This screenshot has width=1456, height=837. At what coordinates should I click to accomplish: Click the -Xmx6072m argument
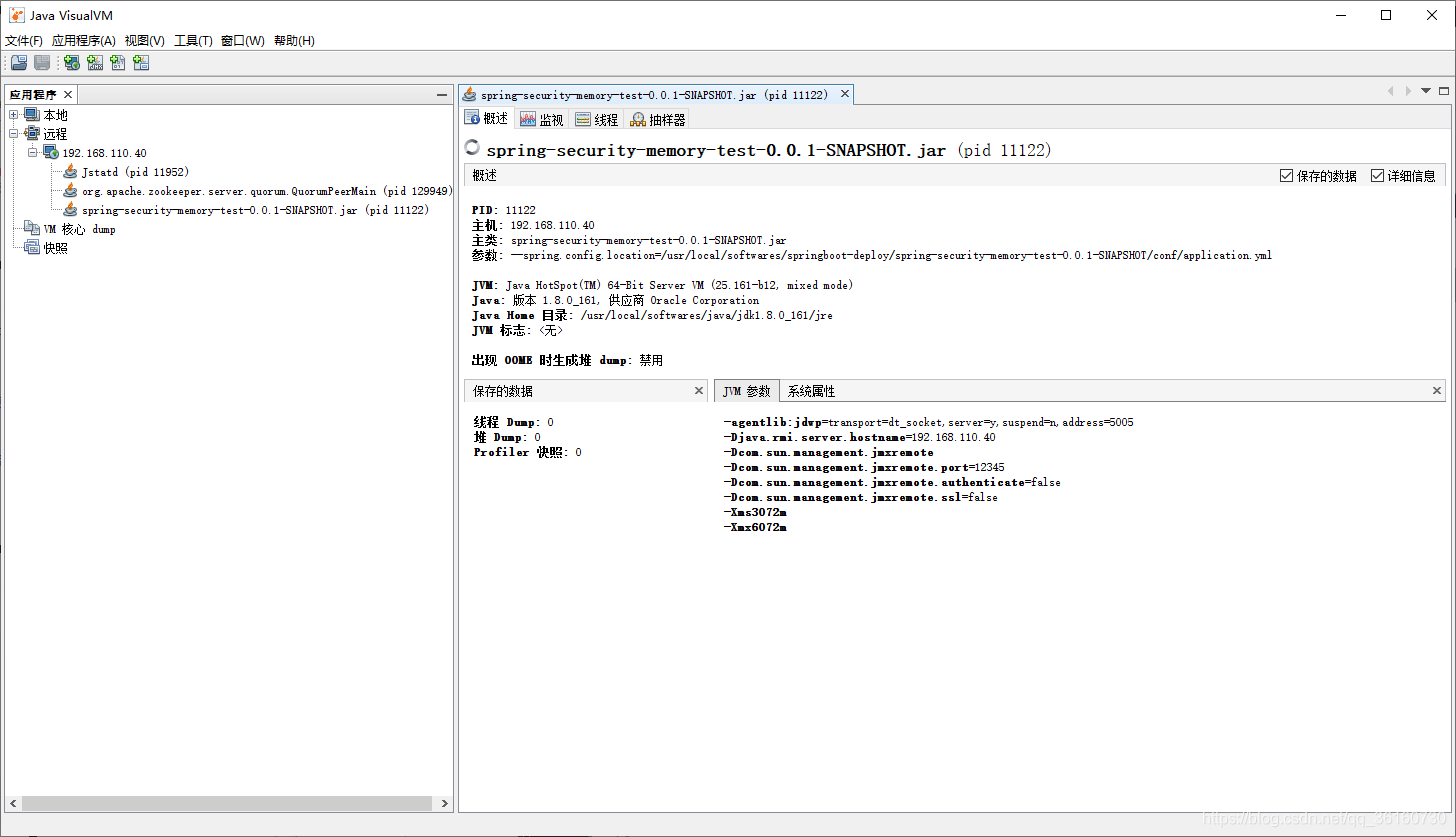point(754,527)
